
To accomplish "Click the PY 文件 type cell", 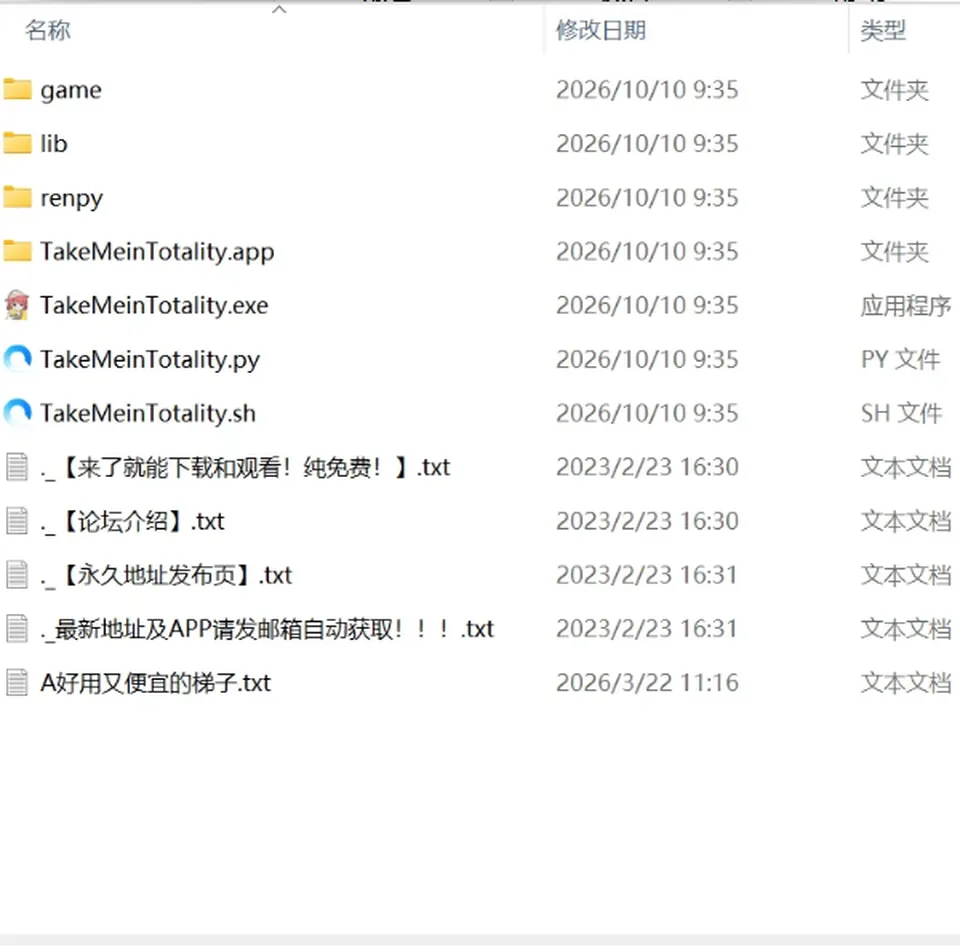I will pos(900,359).
